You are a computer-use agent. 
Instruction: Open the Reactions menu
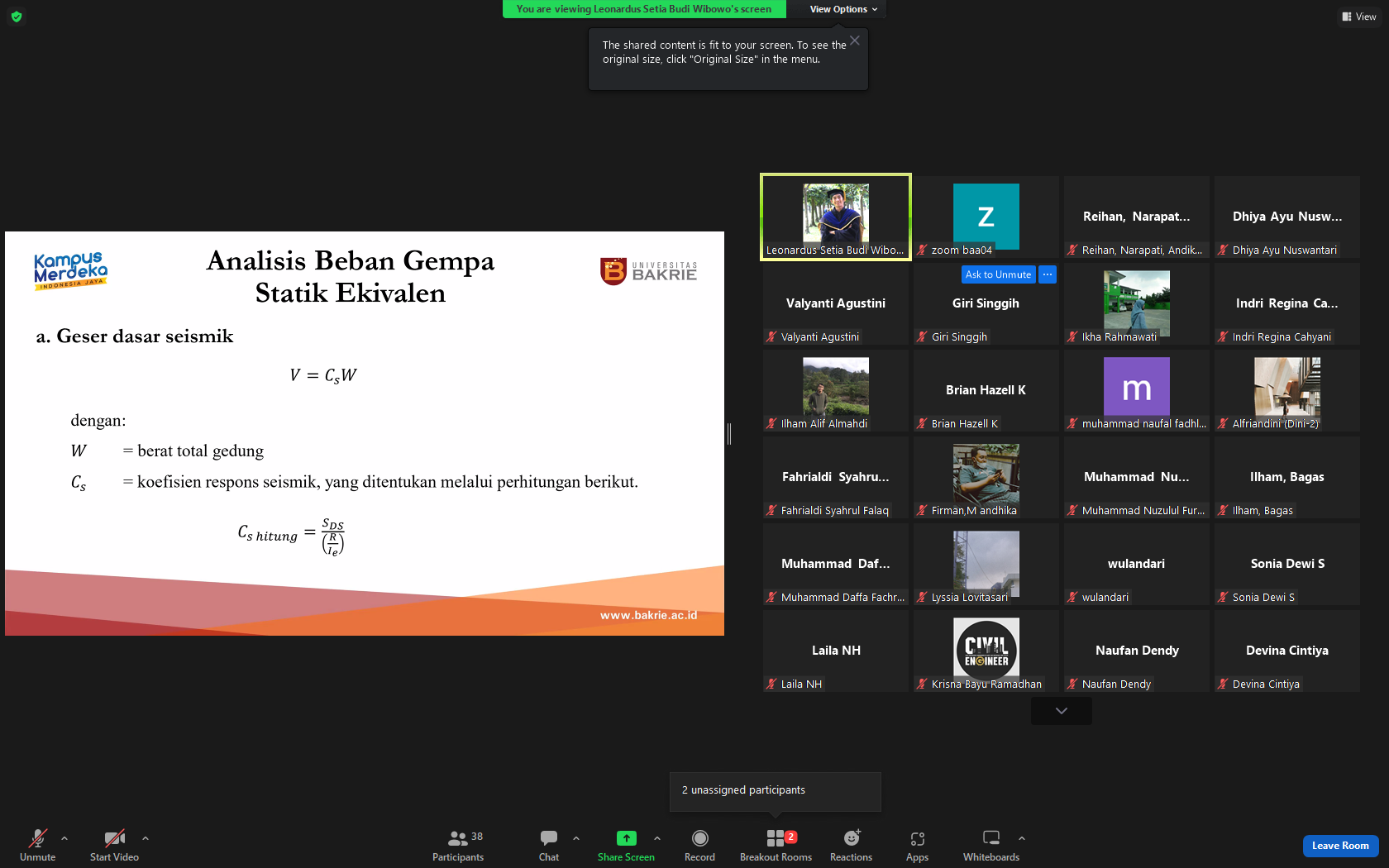point(851,845)
